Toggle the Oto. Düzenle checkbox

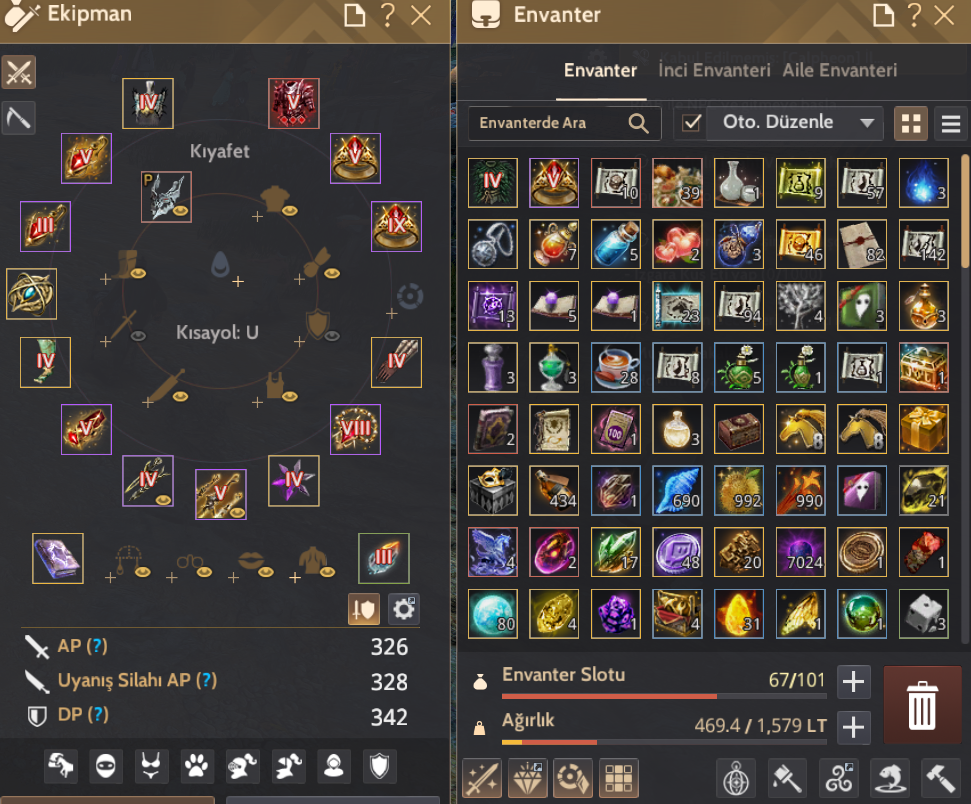(x=690, y=123)
